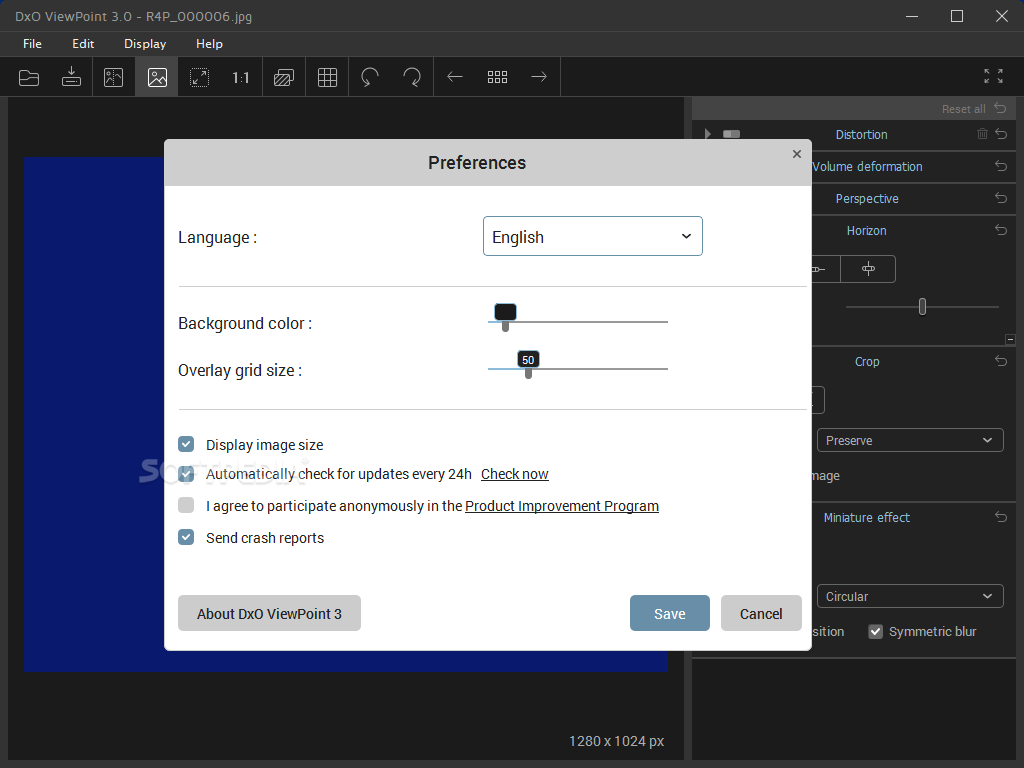
Task: Click the Check now link
Action: 515,474
